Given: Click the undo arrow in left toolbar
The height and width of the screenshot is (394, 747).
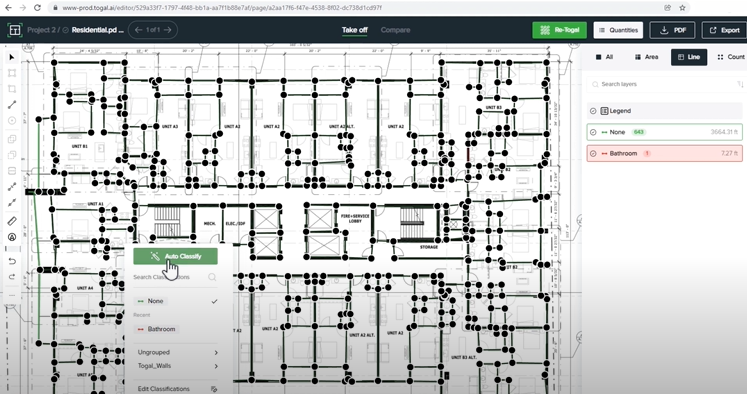Looking at the screenshot, I should [x=12, y=261].
